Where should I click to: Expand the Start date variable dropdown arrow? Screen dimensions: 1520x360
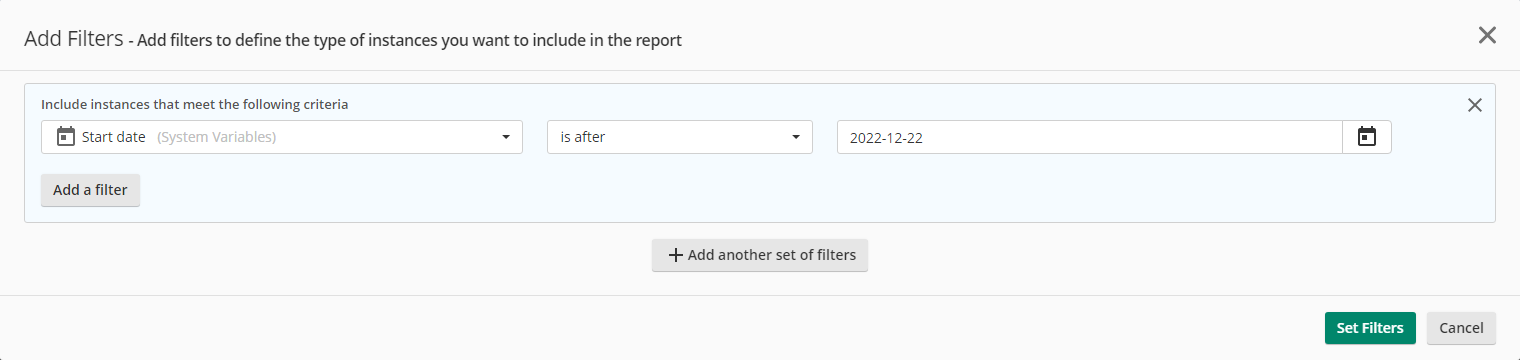(x=506, y=137)
